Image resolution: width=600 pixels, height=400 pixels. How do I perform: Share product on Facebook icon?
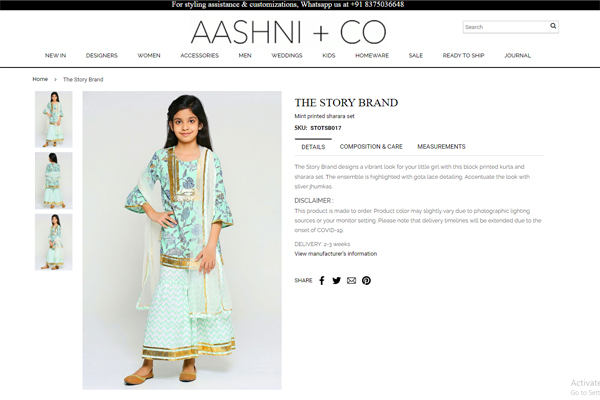pos(322,281)
